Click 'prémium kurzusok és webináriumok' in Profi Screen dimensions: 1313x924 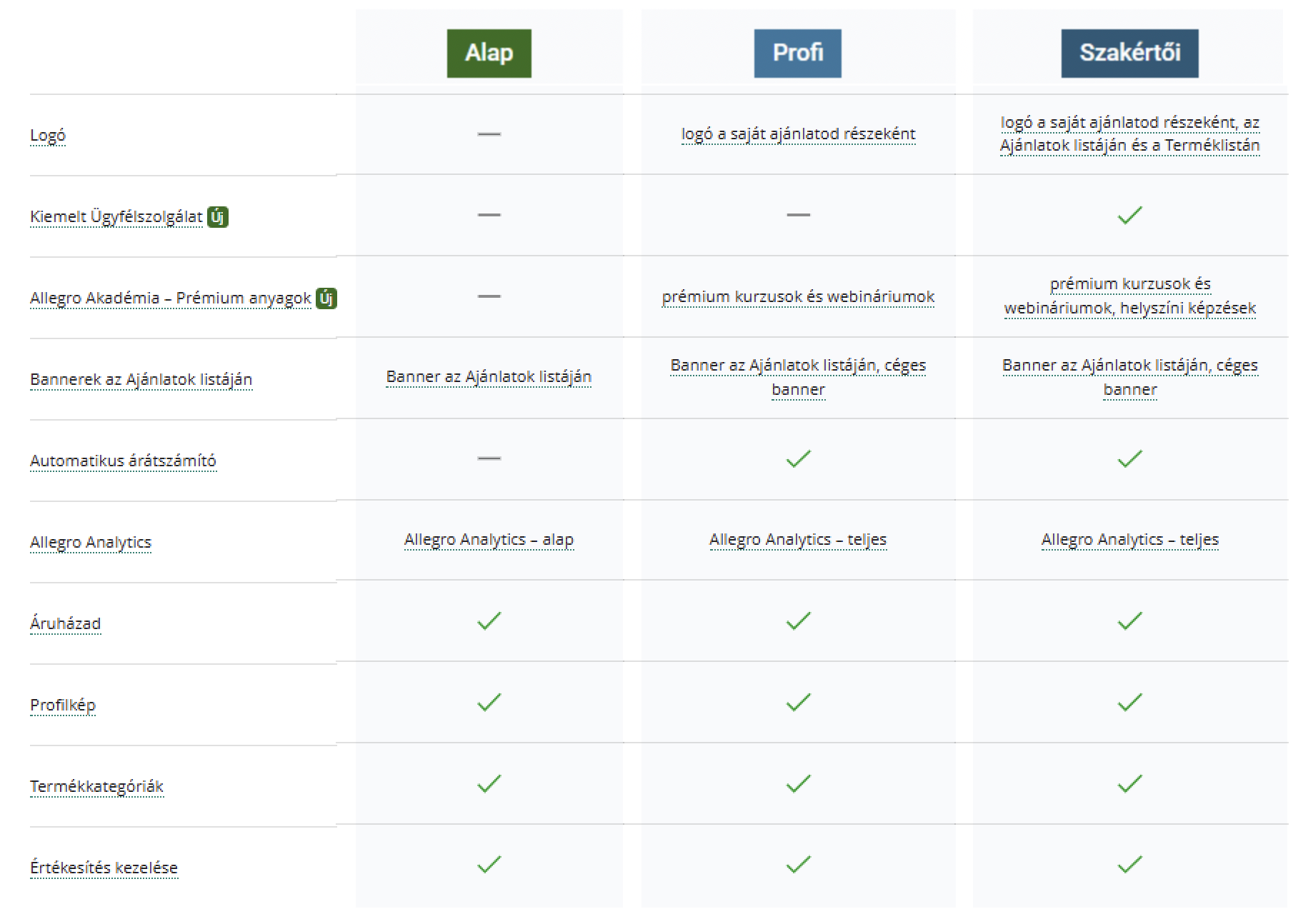click(x=798, y=296)
